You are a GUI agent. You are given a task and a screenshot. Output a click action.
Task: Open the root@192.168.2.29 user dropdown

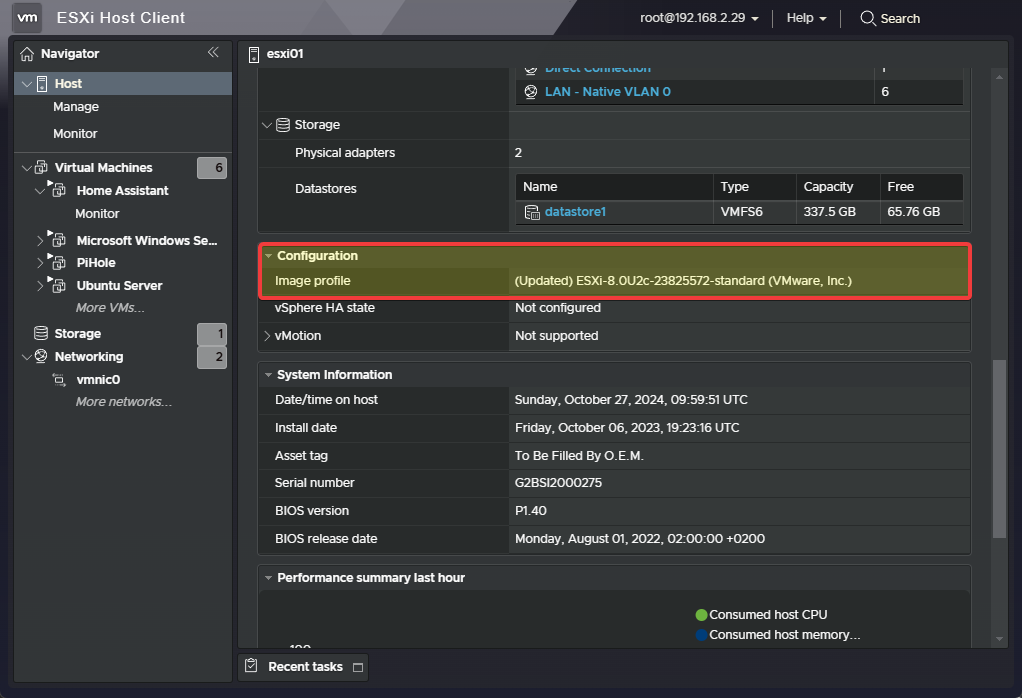[699, 18]
